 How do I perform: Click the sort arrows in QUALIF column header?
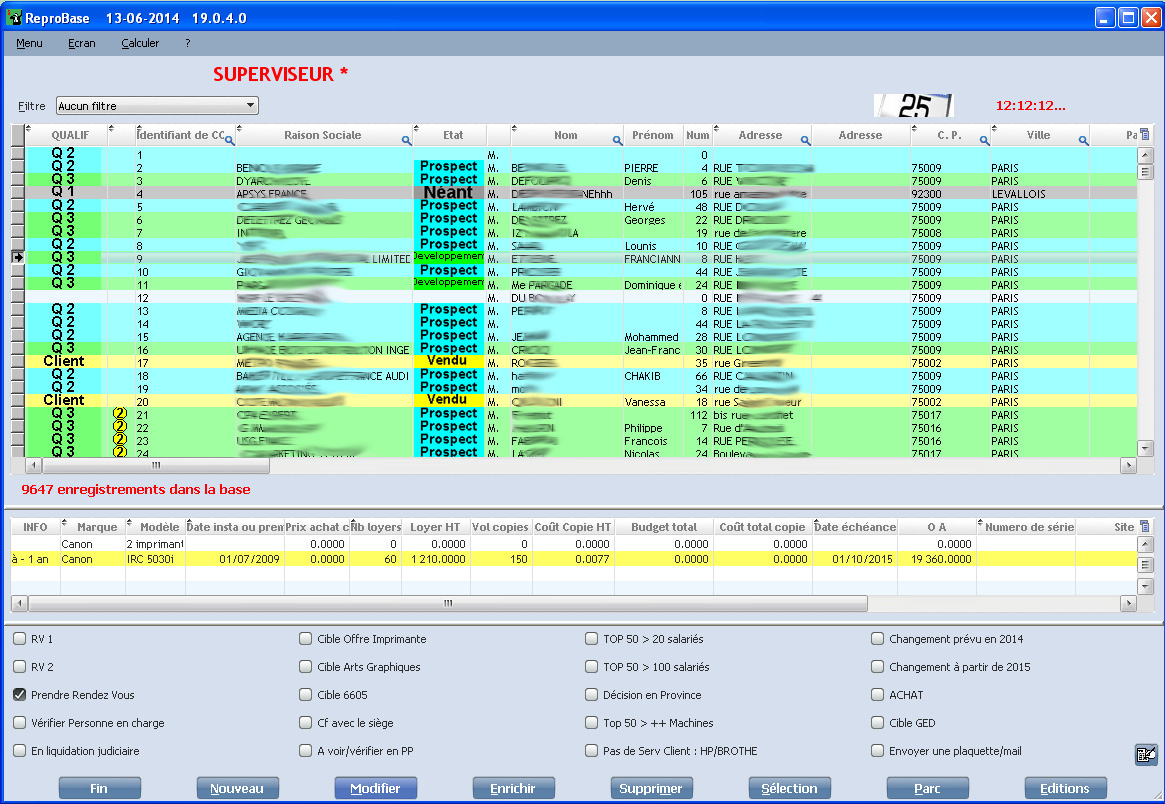[x=29, y=129]
